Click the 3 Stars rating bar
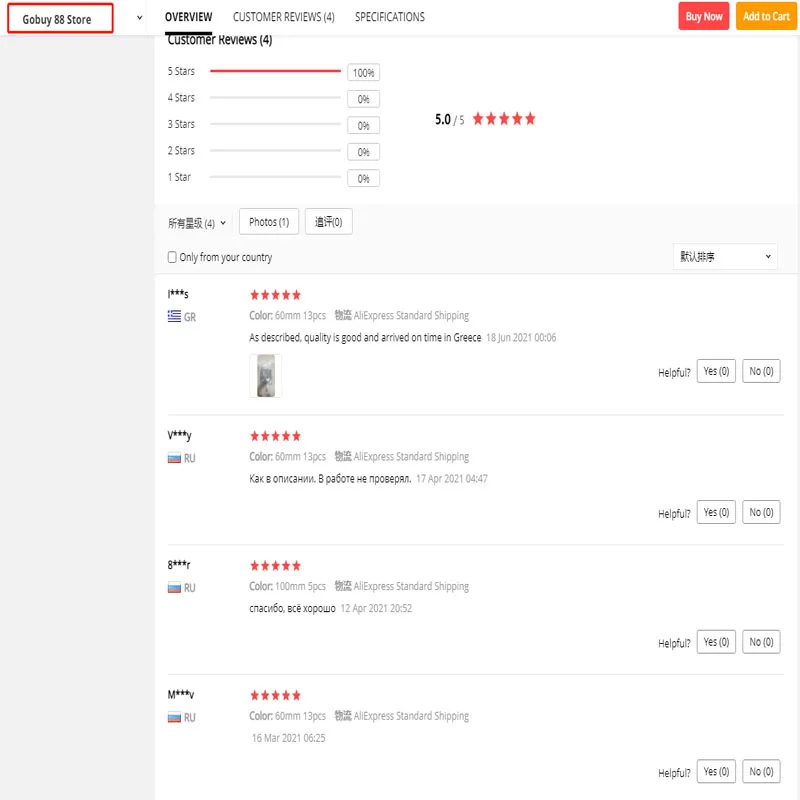This screenshot has height=800, width=800. click(x=275, y=124)
